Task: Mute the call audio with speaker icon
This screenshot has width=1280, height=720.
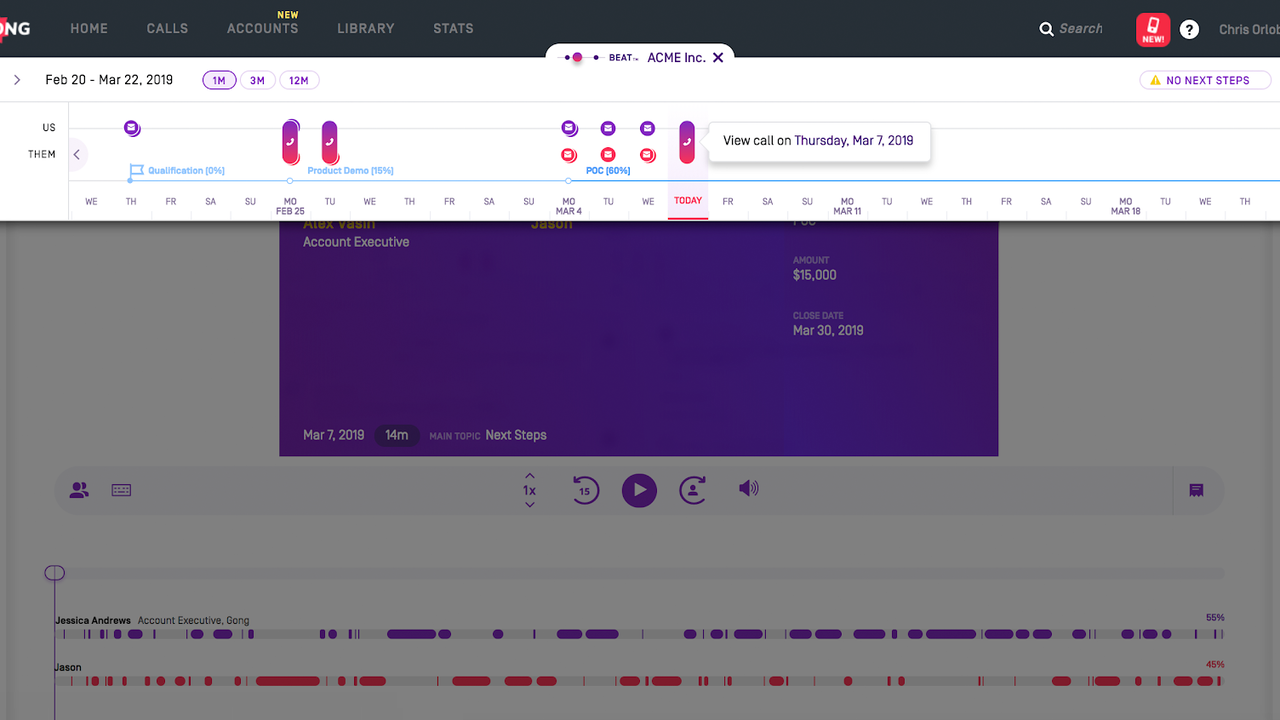Action: click(748, 489)
